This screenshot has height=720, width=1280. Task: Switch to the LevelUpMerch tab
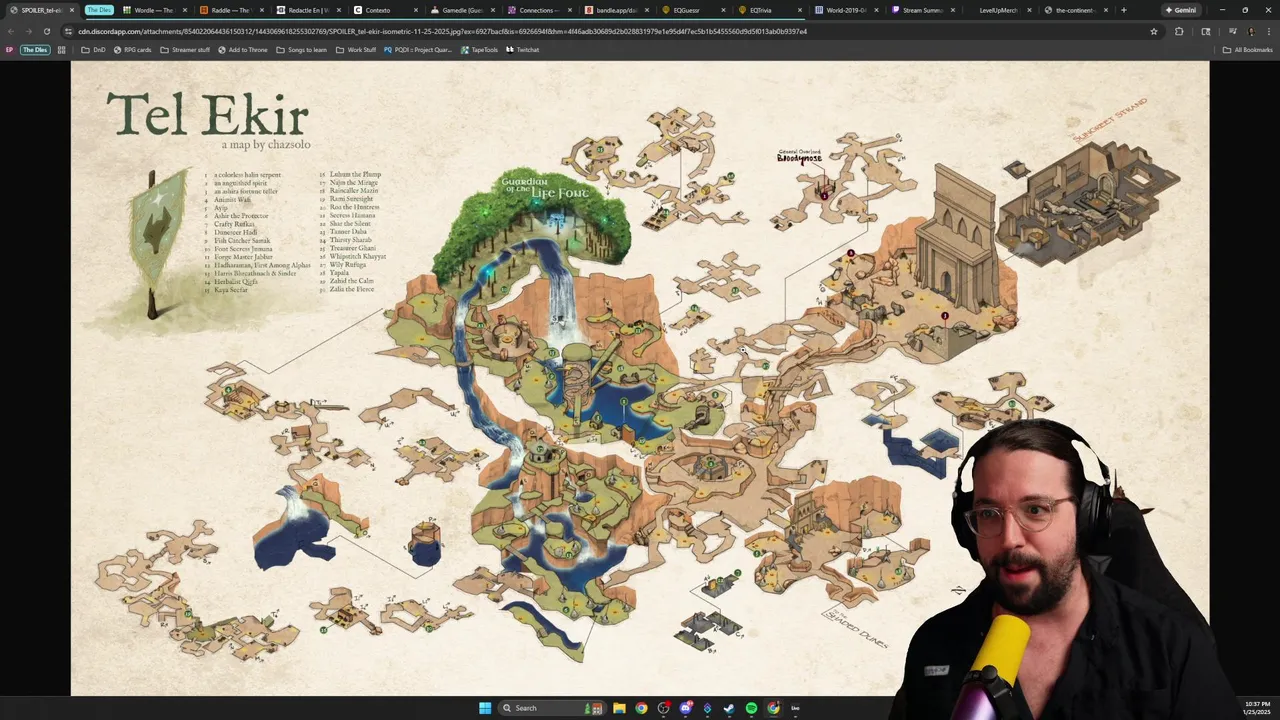(x=1000, y=10)
